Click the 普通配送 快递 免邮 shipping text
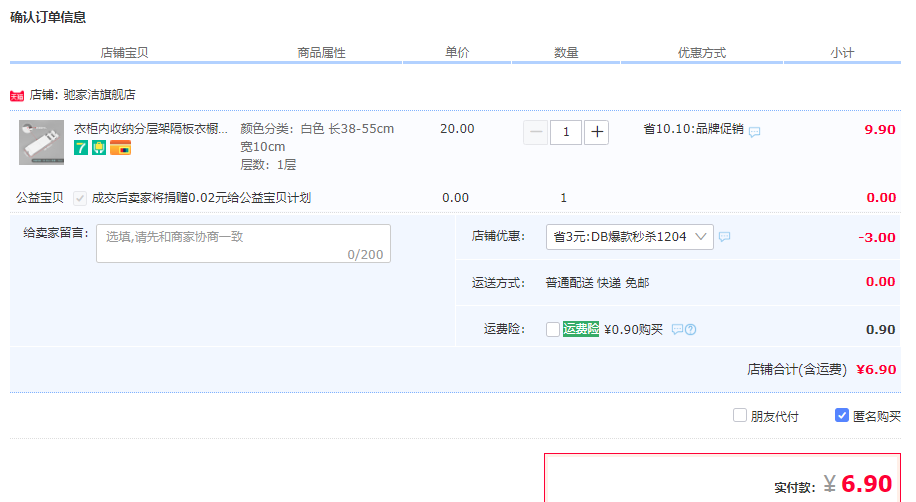The image size is (916, 502). 598,283
